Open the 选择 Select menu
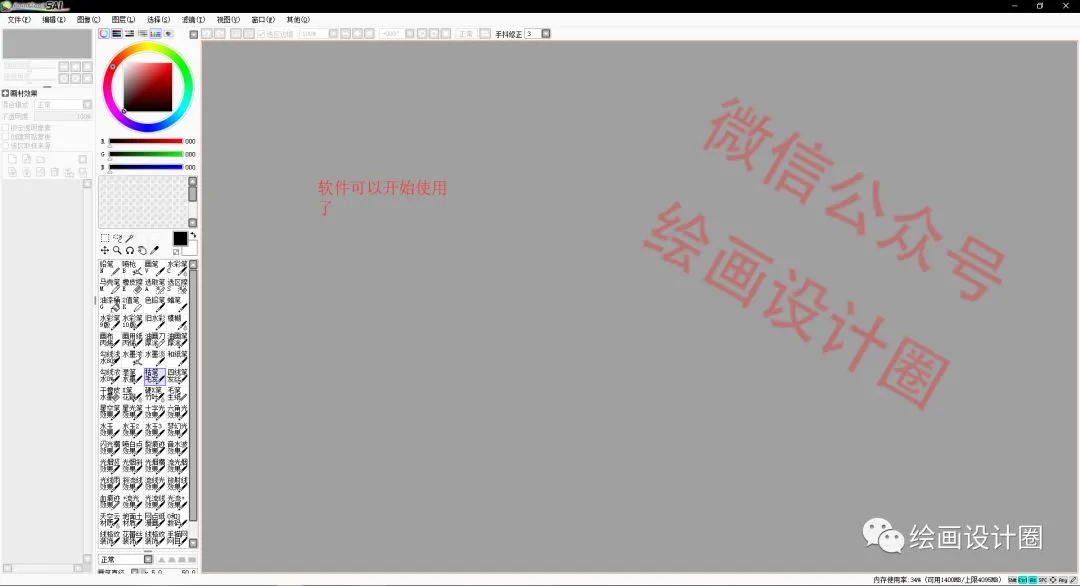 click(158, 19)
